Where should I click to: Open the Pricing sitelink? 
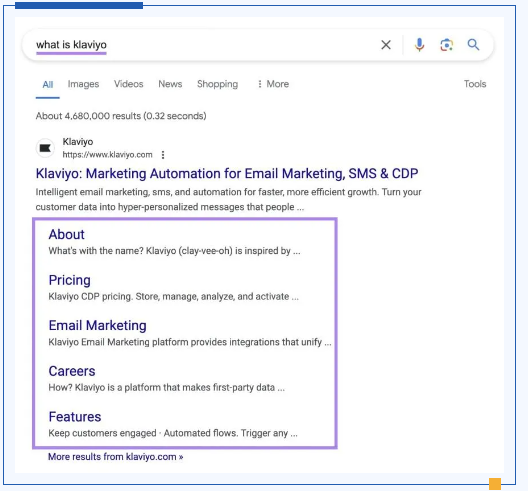pos(70,280)
